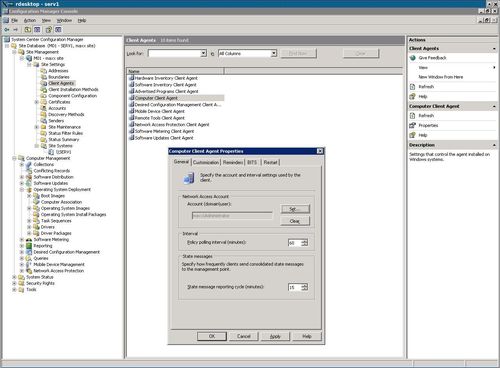This screenshot has width=500, height=368.
Task: Select the \\SERV1 site system node
Action: point(63,152)
